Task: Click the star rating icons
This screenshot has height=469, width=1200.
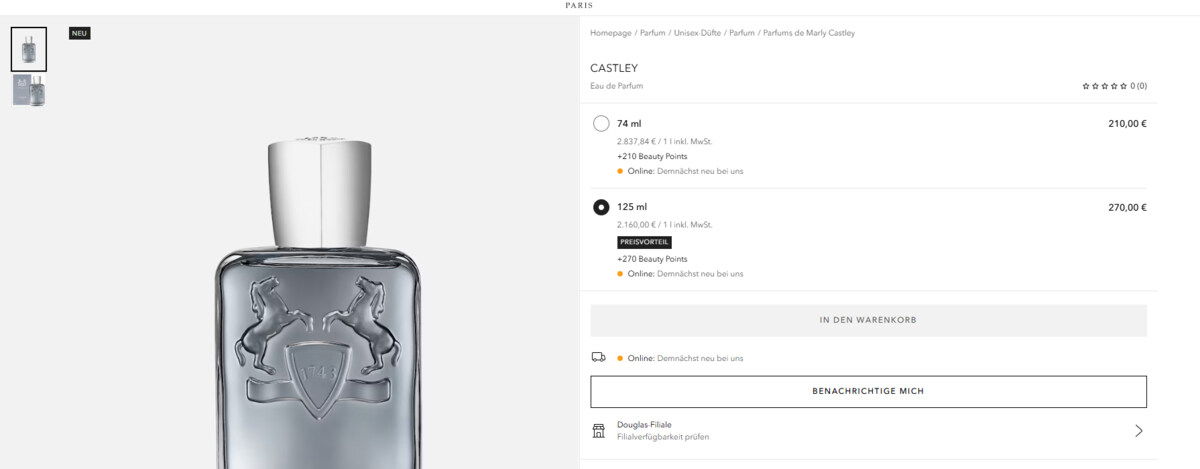Action: [1104, 86]
